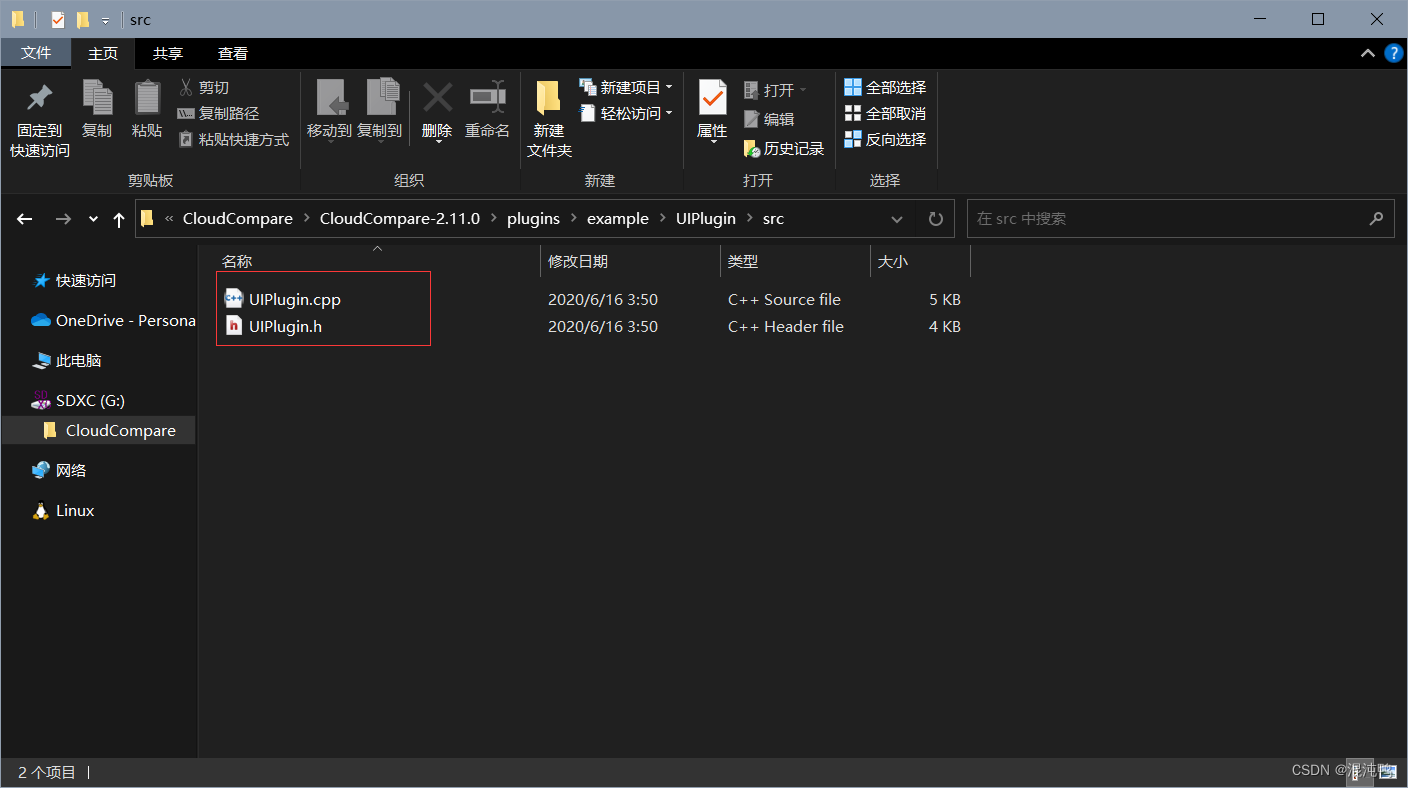Switch to the Share (共享) tab
The image size is (1408, 788).
[168, 53]
